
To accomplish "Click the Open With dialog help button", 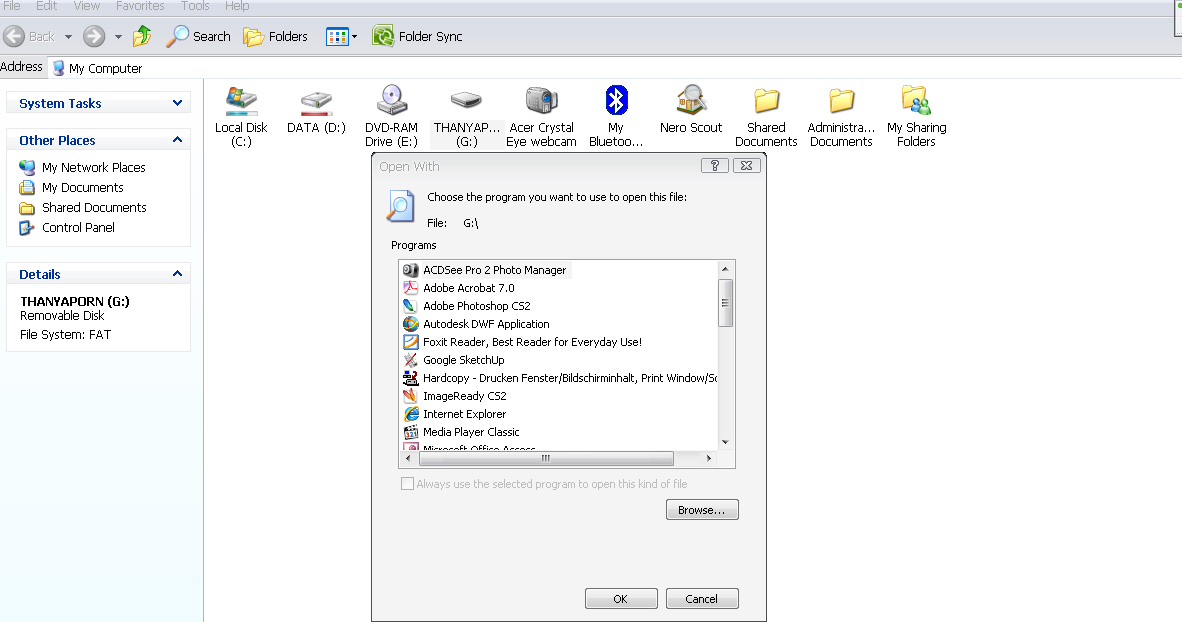I will (715, 166).
